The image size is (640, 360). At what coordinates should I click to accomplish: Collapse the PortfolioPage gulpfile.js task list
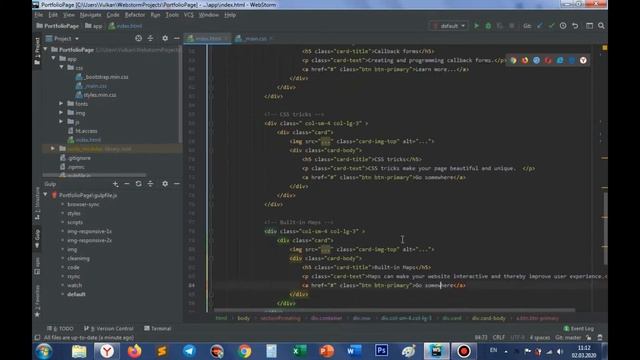46,195
